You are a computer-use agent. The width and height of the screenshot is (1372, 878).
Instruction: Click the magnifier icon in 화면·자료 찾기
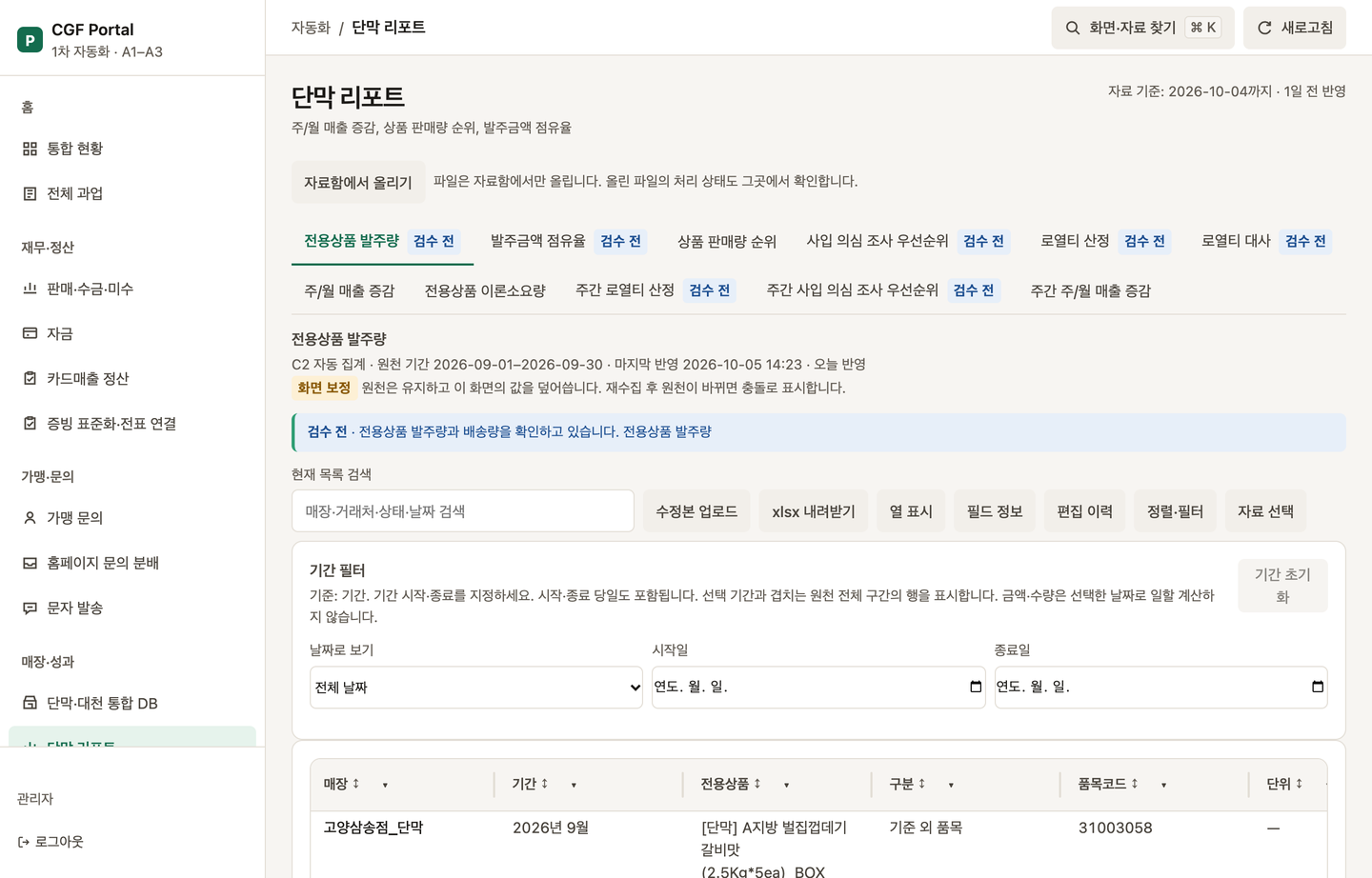click(x=1073, y=28)
